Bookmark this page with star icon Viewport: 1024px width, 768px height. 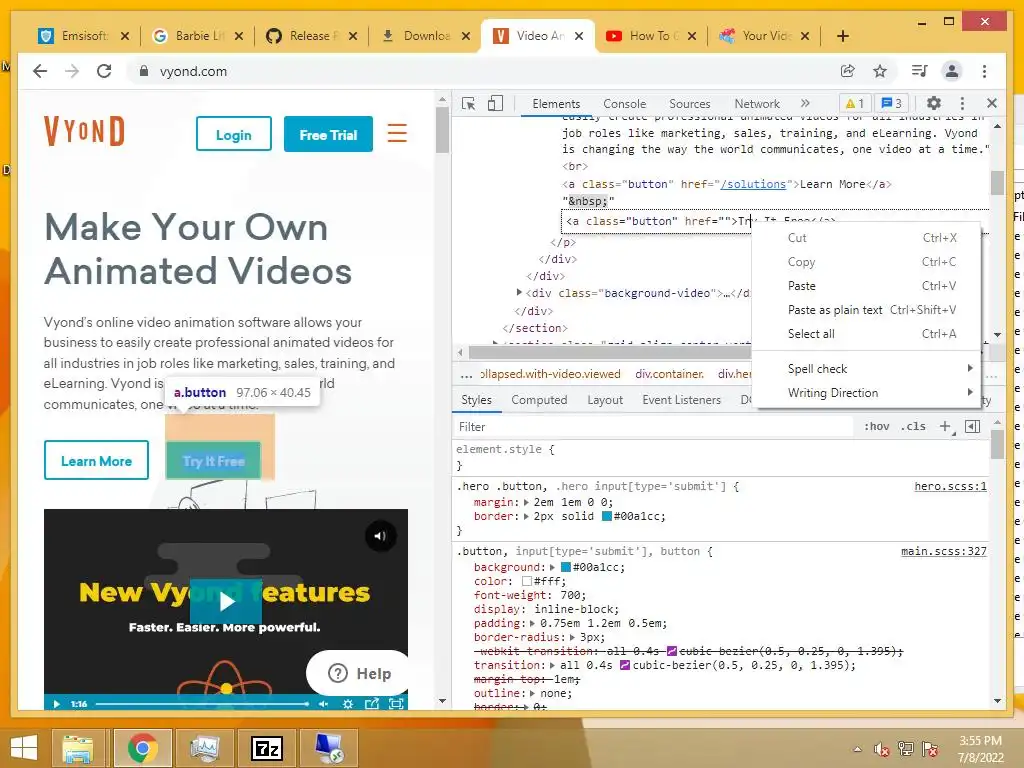click(880, 71)
